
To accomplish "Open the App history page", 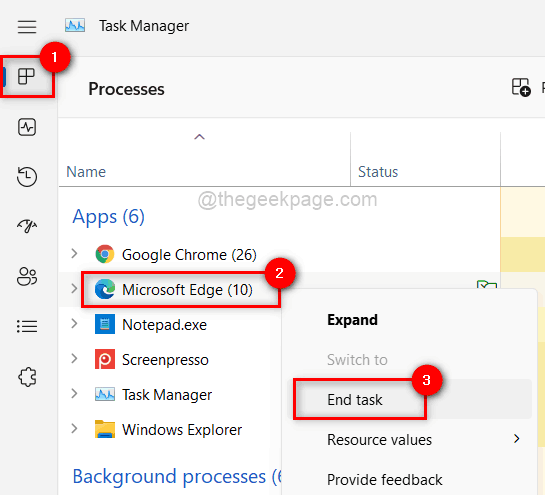I will click(27, 177).
